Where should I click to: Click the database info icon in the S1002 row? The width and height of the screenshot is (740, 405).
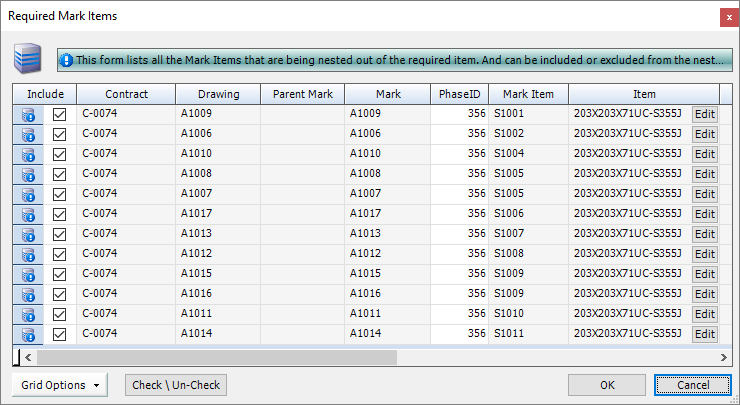(x=28, y=134)
